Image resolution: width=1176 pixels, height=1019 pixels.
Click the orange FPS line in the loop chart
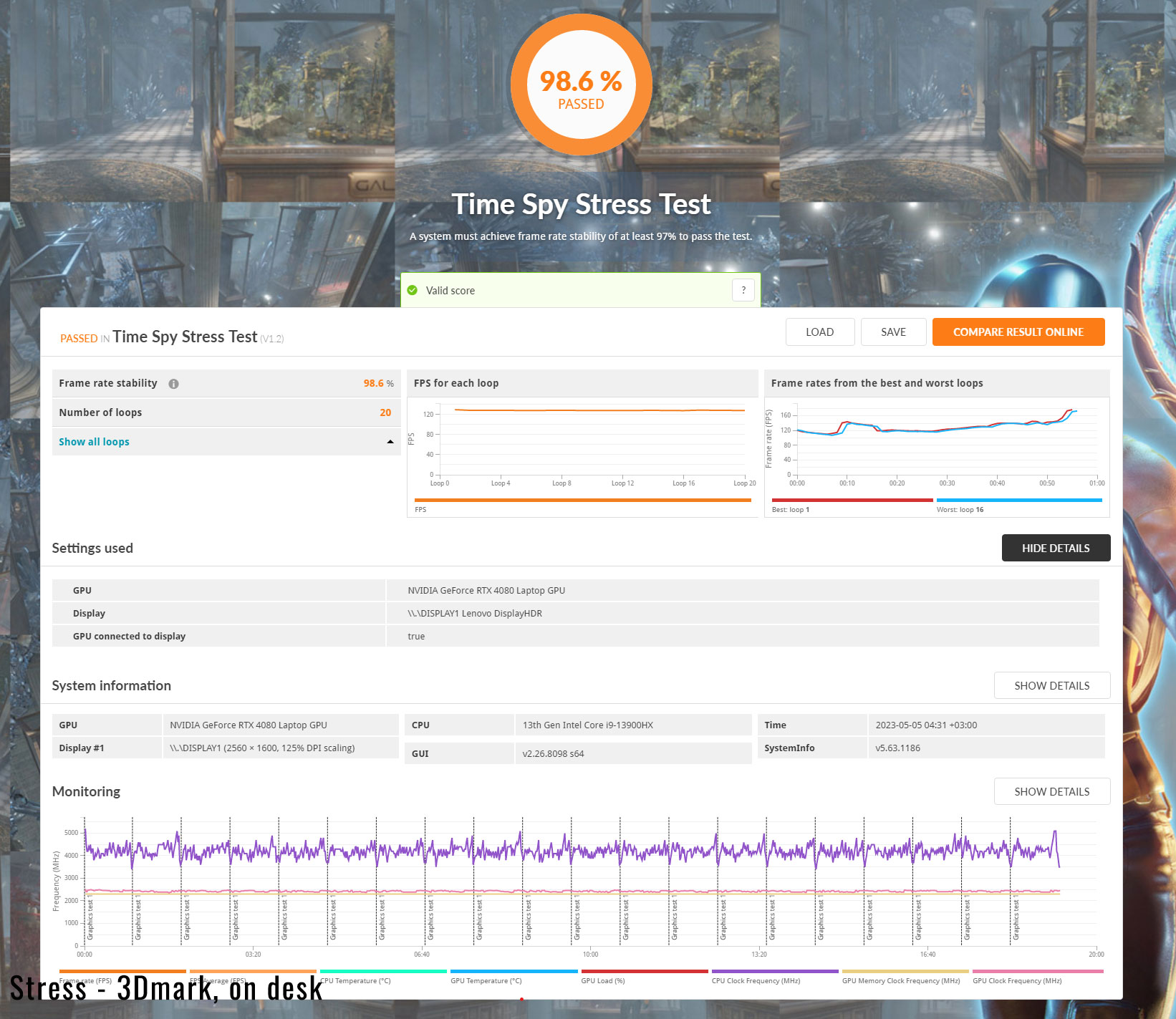(x=600, y=410)
